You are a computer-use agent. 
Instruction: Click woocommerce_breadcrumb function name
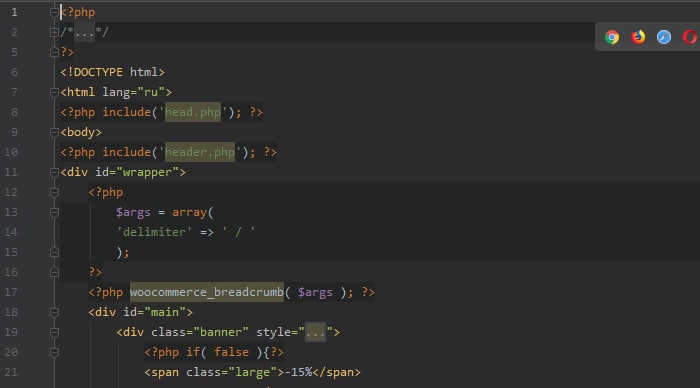(x=207, y=292)
